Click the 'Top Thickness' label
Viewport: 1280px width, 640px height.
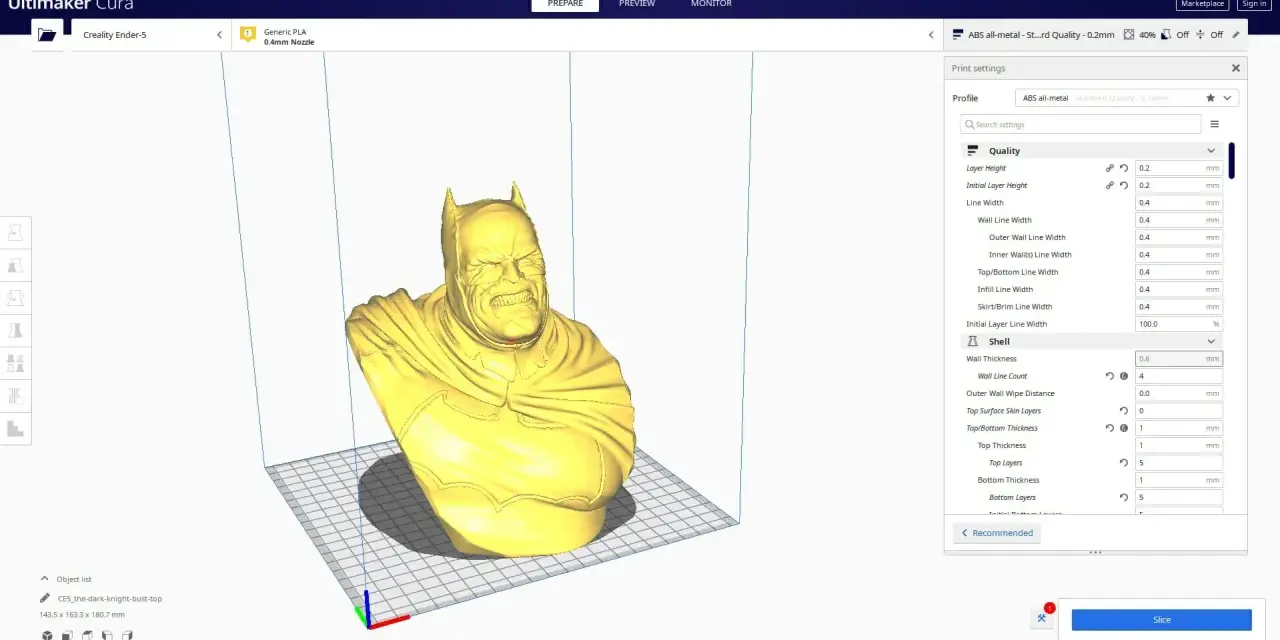[x=1001, y=445]
